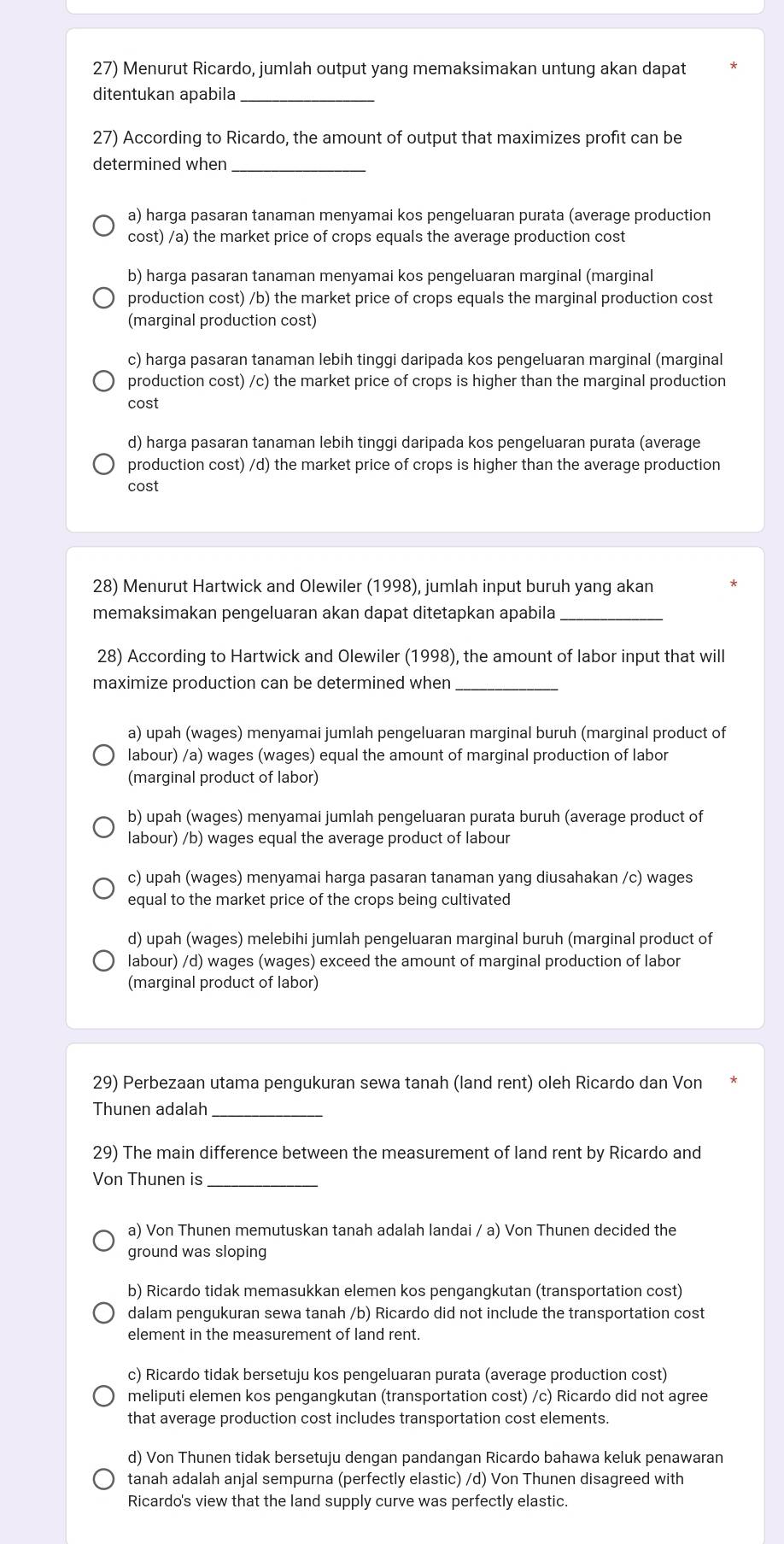Select d) Von Thunen disagreed on perfectly elastic supply
Image resolution: width=784 pixels, height=1544 pixels.
(103, 1479)
